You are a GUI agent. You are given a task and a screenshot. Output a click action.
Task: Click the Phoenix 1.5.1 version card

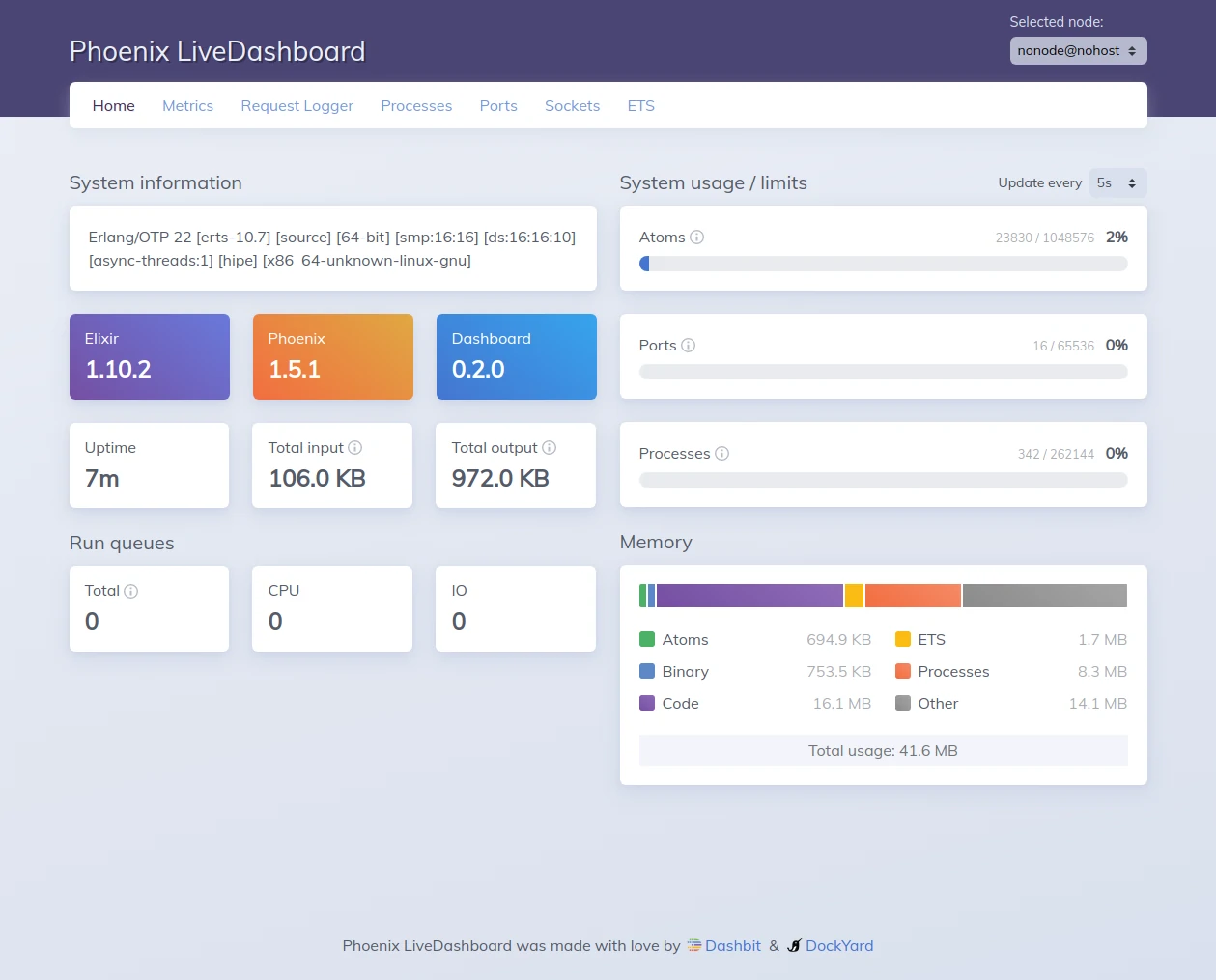(333, 356)
